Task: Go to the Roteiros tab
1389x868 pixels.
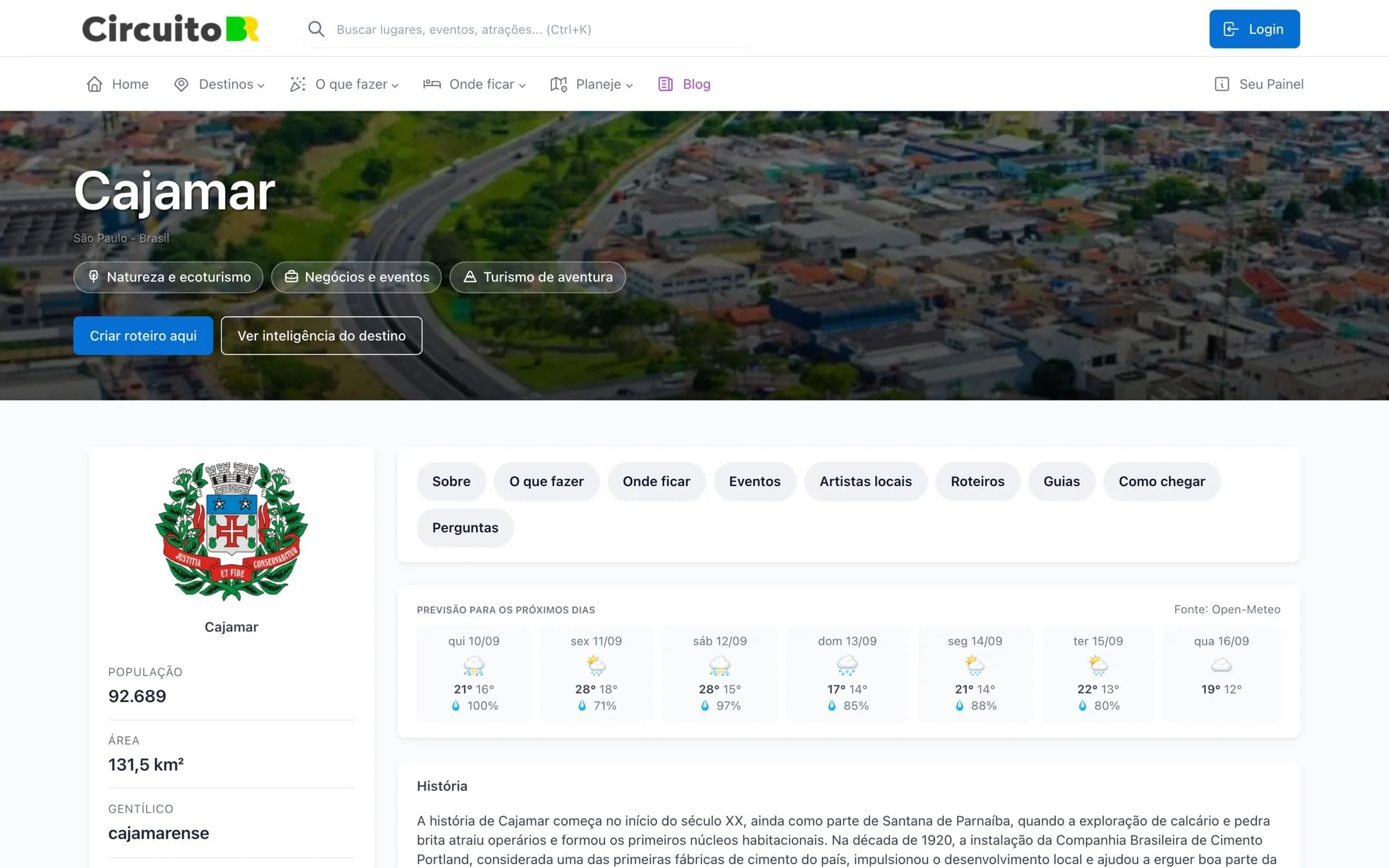Action: [977, 482]
